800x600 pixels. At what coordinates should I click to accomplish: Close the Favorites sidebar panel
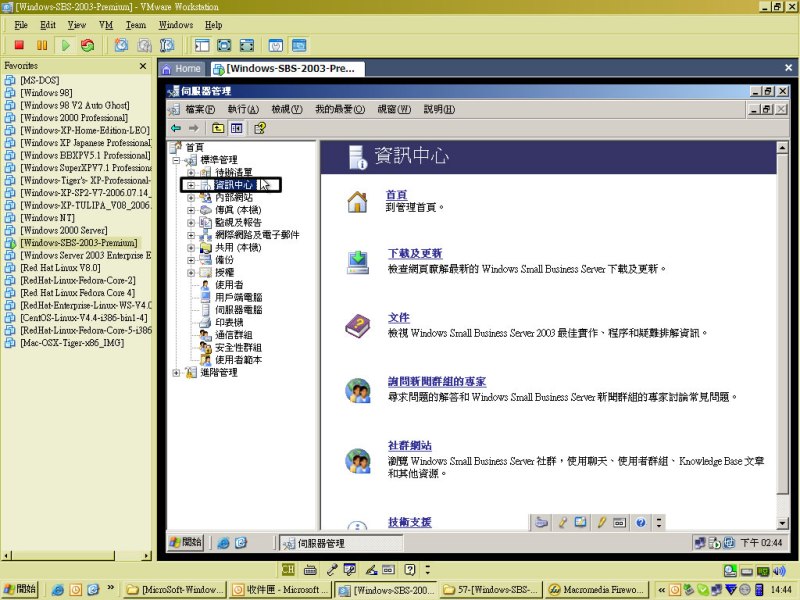(x=143, y=66)
